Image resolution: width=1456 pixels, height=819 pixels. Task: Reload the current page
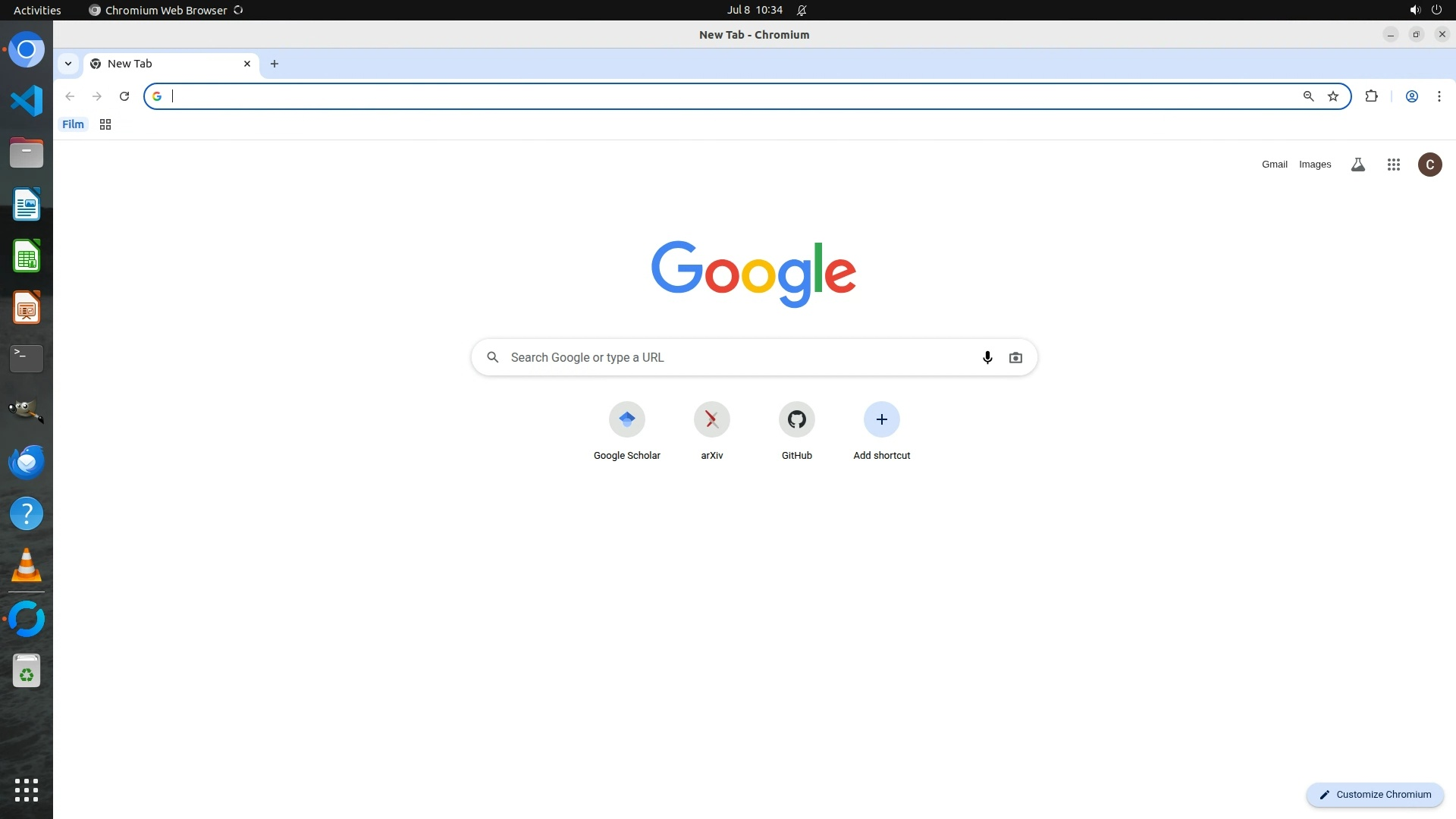point(124,96)
